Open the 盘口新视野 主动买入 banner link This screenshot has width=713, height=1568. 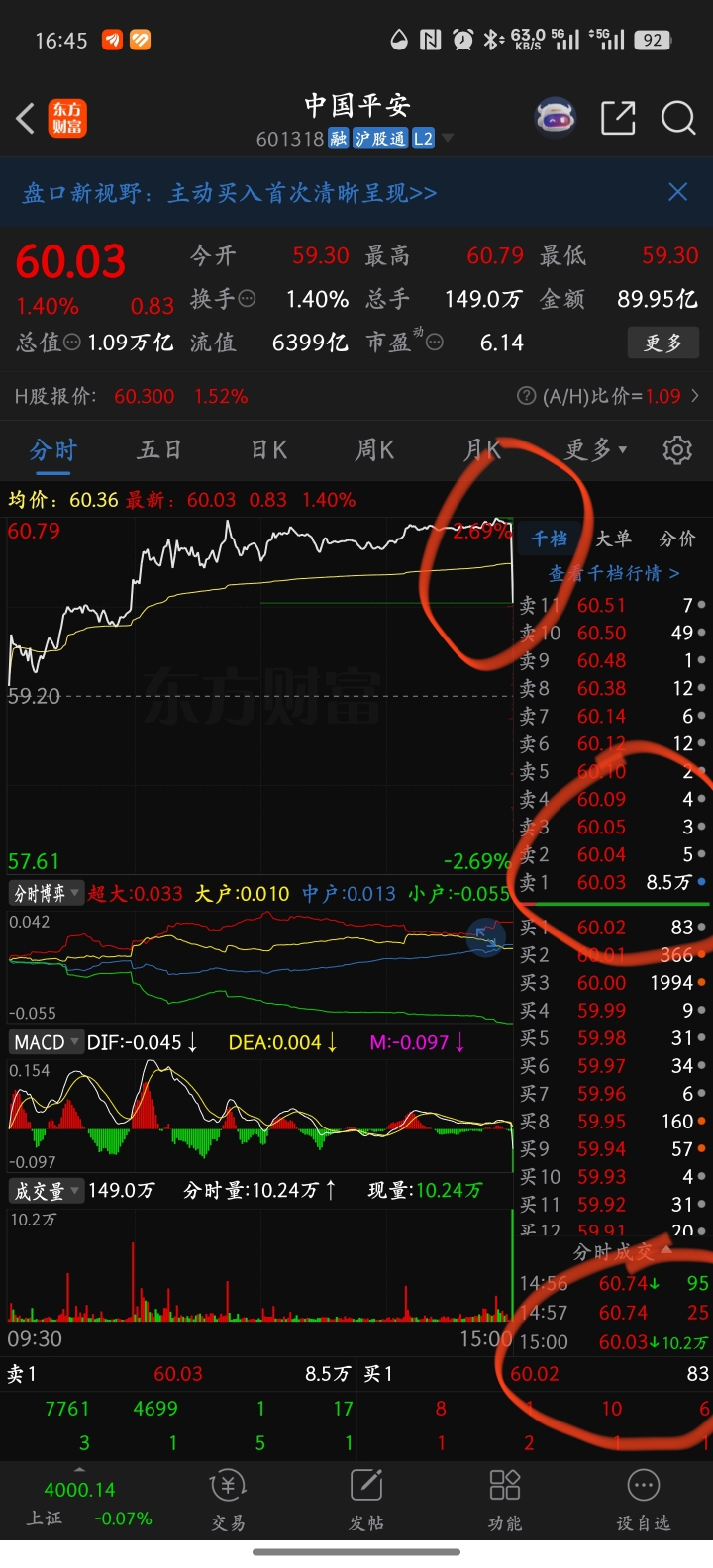[x=229, y=193]
